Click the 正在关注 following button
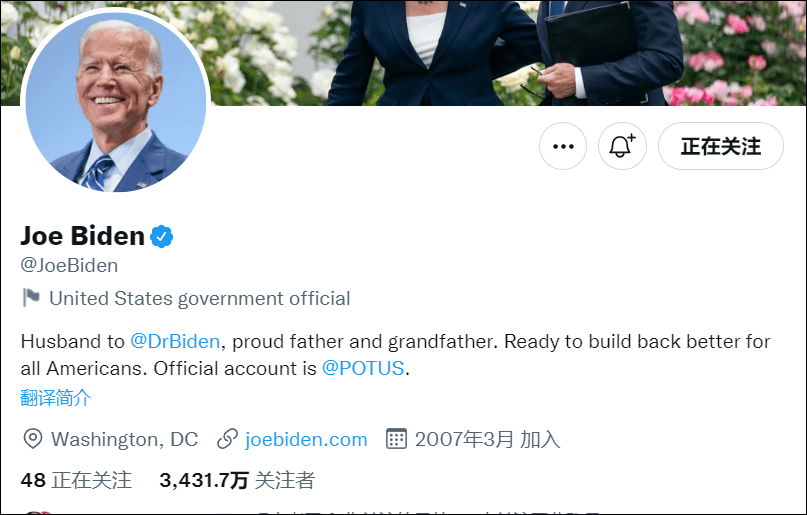The image size is (807, 515). [720, 147]
